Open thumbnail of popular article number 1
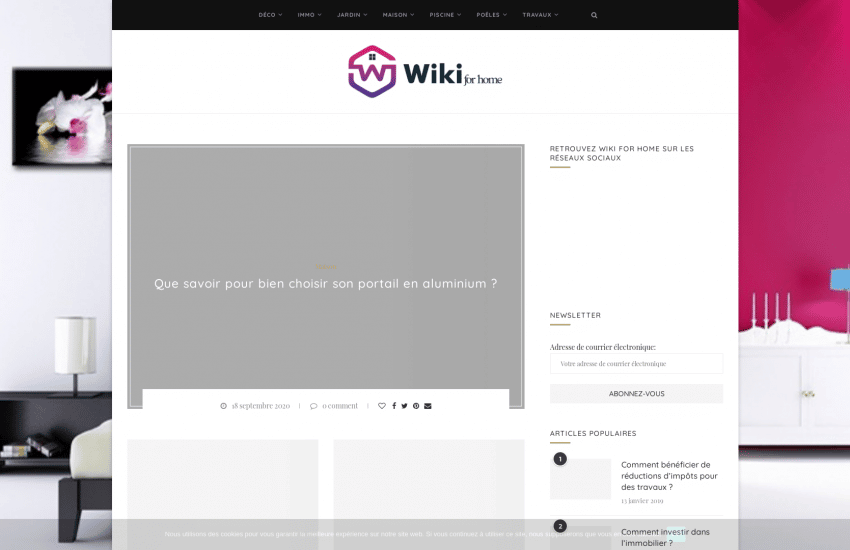The height and width of the screenshot is (550, 850). 580,479
